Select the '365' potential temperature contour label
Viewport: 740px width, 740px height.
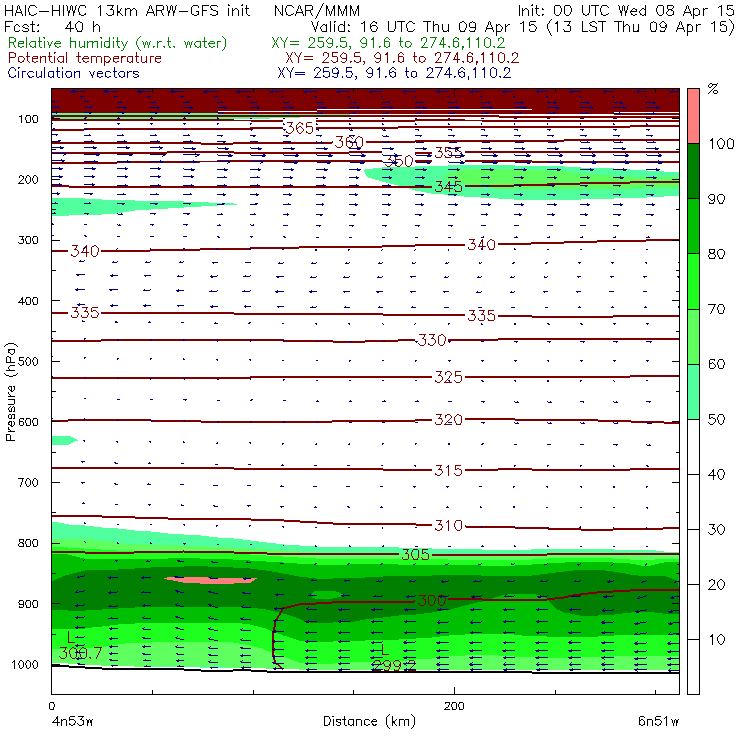point(300,127)
